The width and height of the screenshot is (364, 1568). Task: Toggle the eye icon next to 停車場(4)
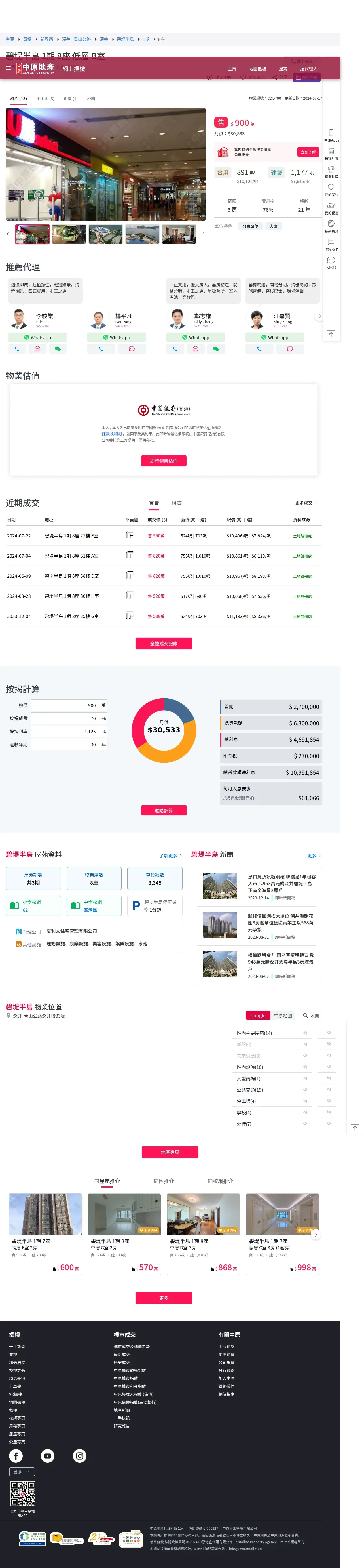pos(305,1101)
